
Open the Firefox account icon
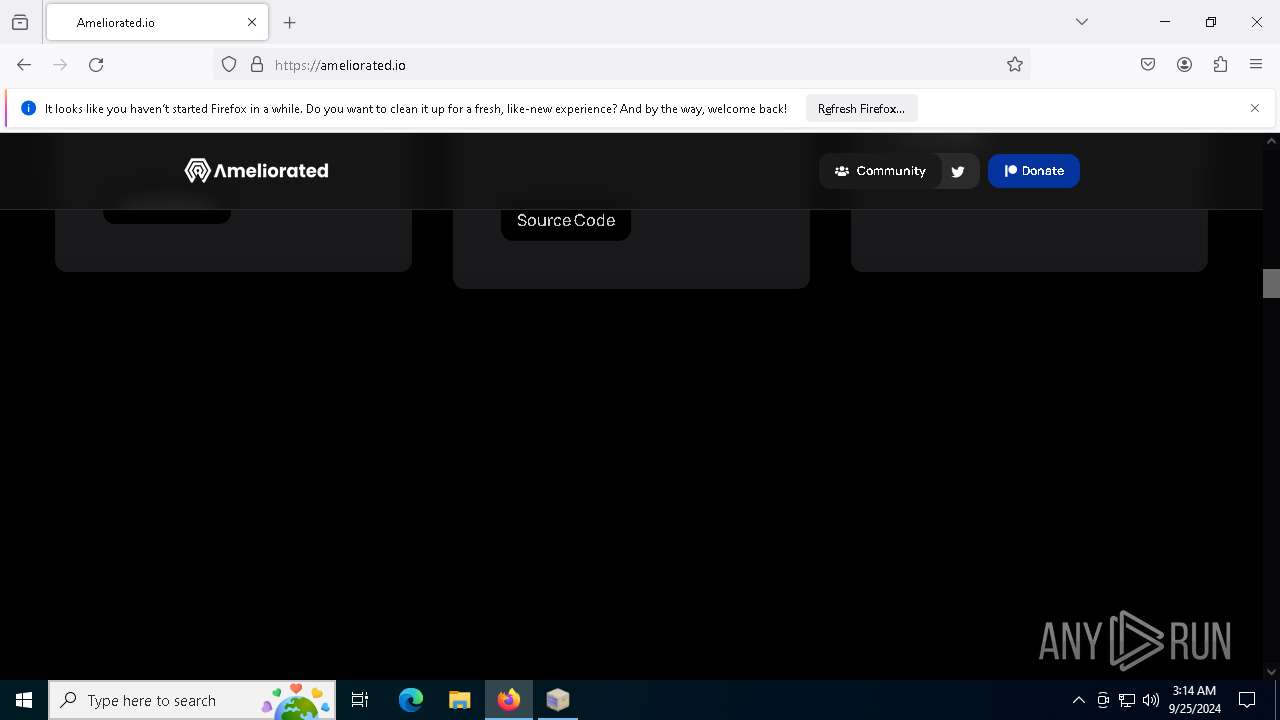[x=1184, y=65]
